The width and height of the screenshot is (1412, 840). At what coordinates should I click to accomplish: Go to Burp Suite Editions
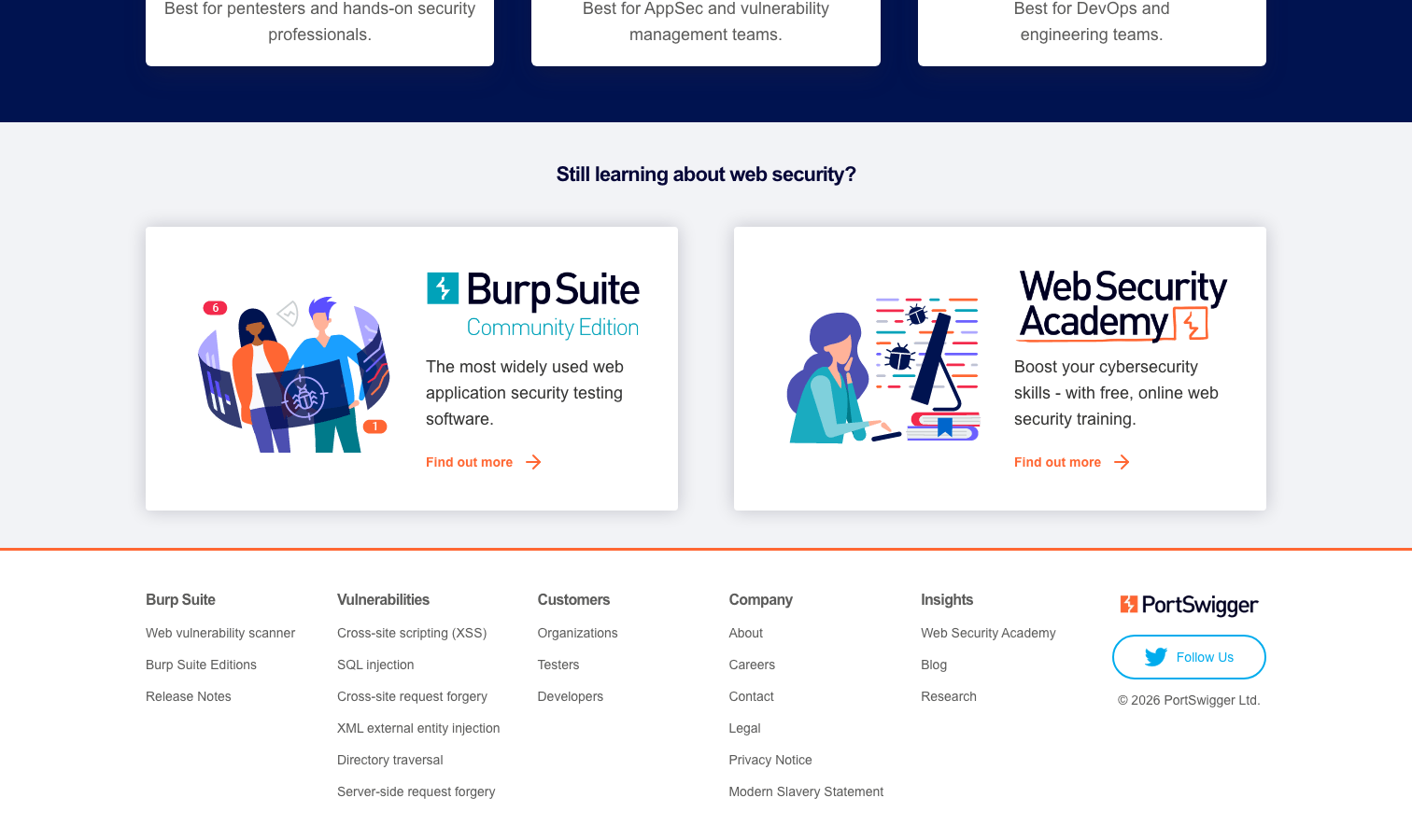pos(201,665)
